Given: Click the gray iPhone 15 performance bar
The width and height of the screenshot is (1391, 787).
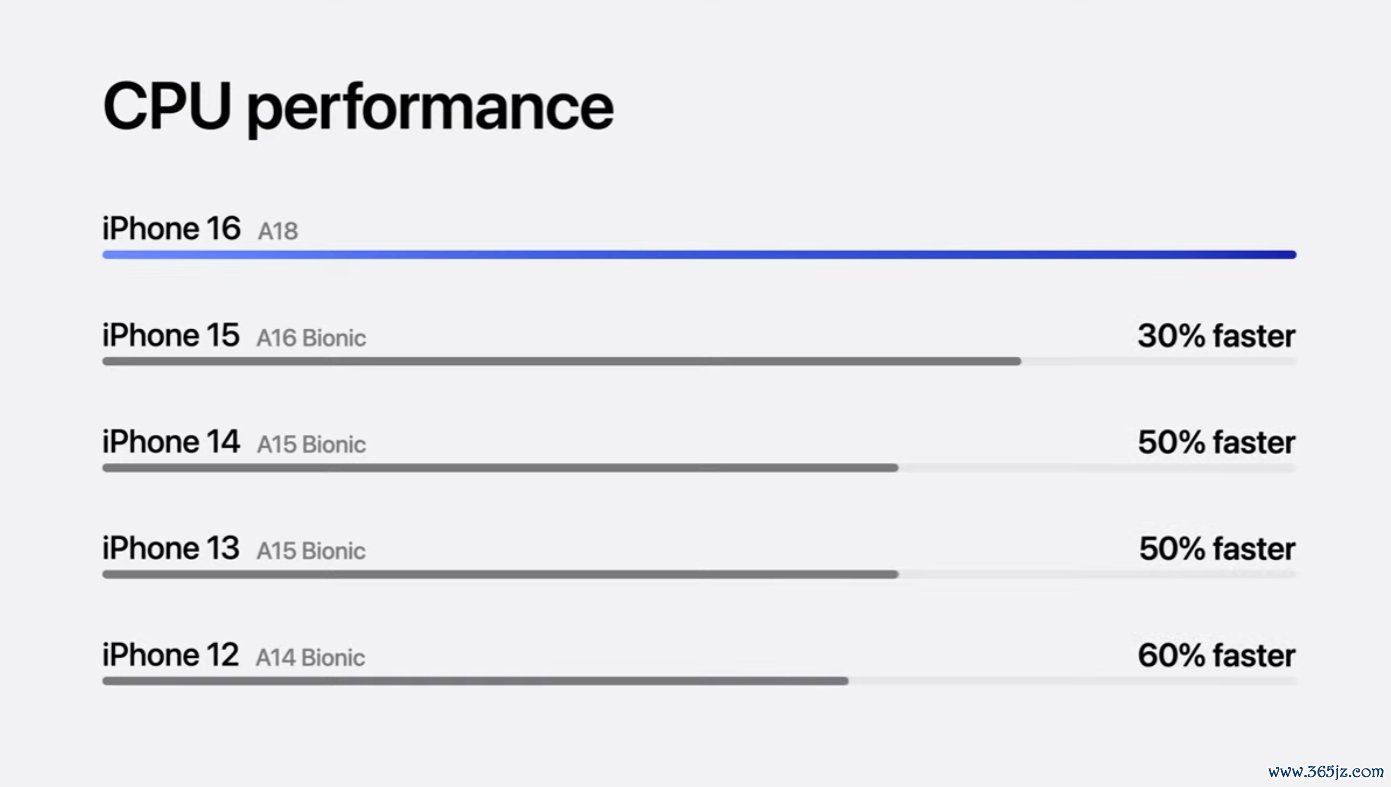Looking at the screenshot, I should click(561, 361).
